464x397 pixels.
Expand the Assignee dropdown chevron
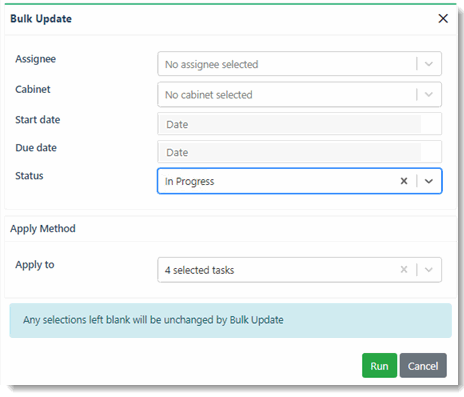(429, 64)
